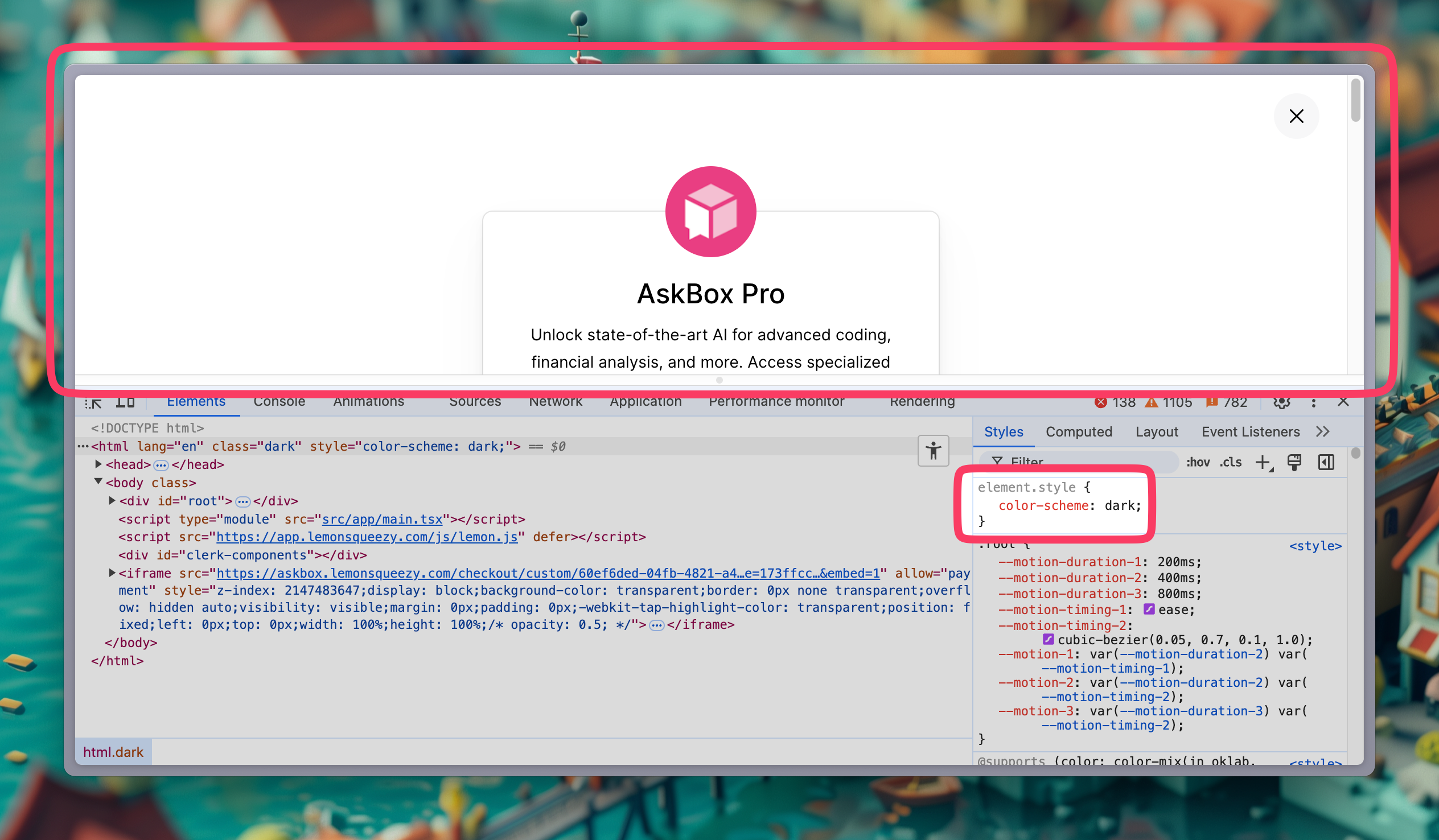Open the 782 issues counter

pos(1226,402)
